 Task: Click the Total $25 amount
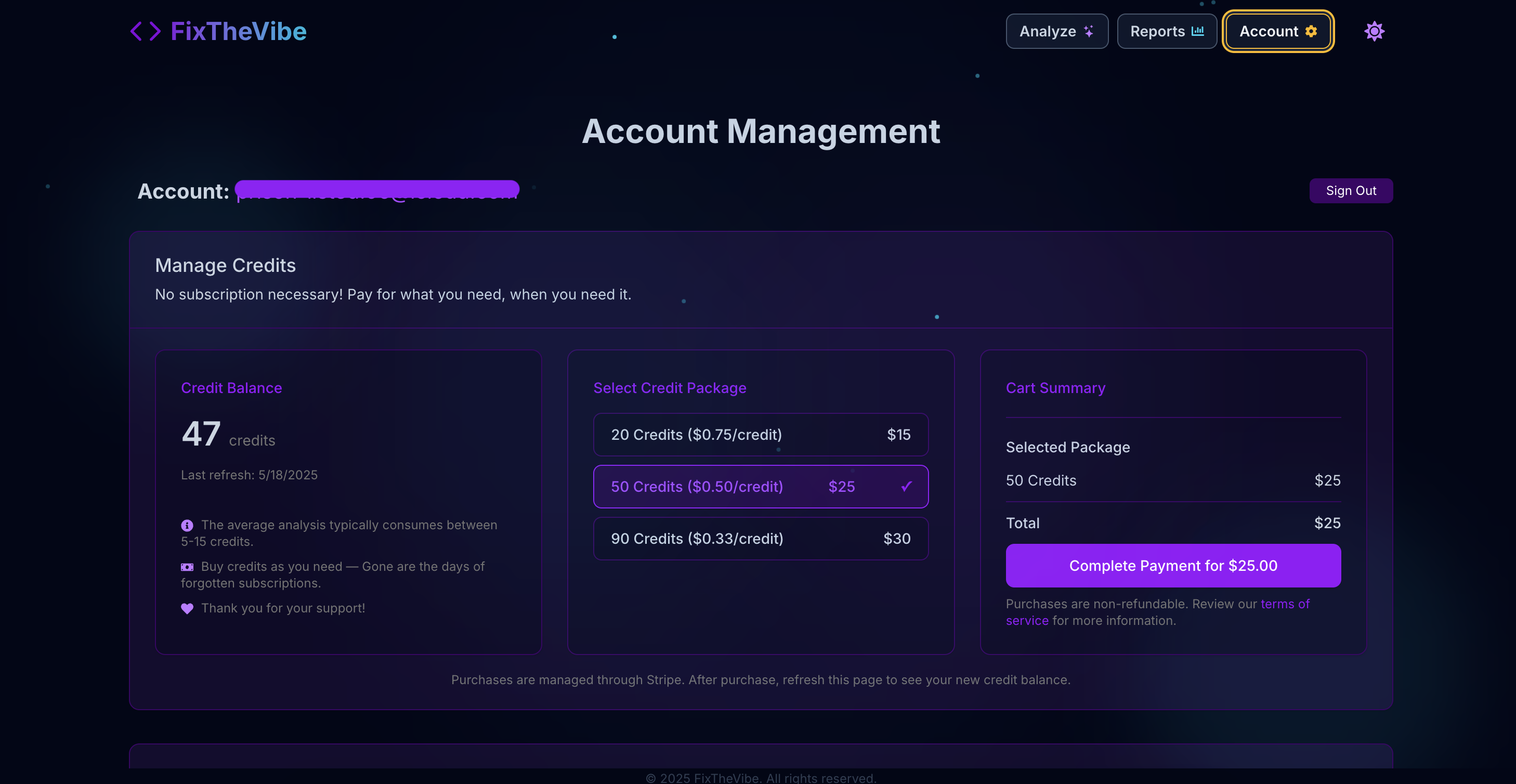[x=1327, y=523]
